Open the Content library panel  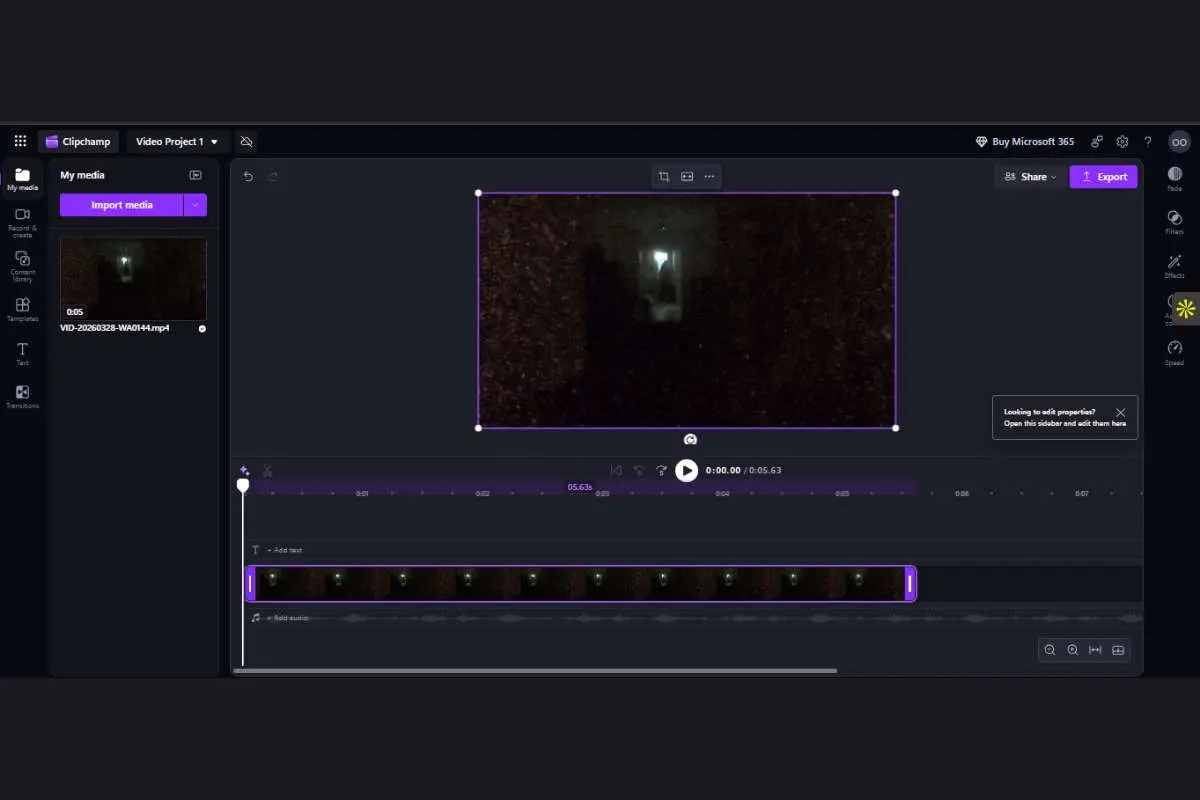click(x=22, y=265)
